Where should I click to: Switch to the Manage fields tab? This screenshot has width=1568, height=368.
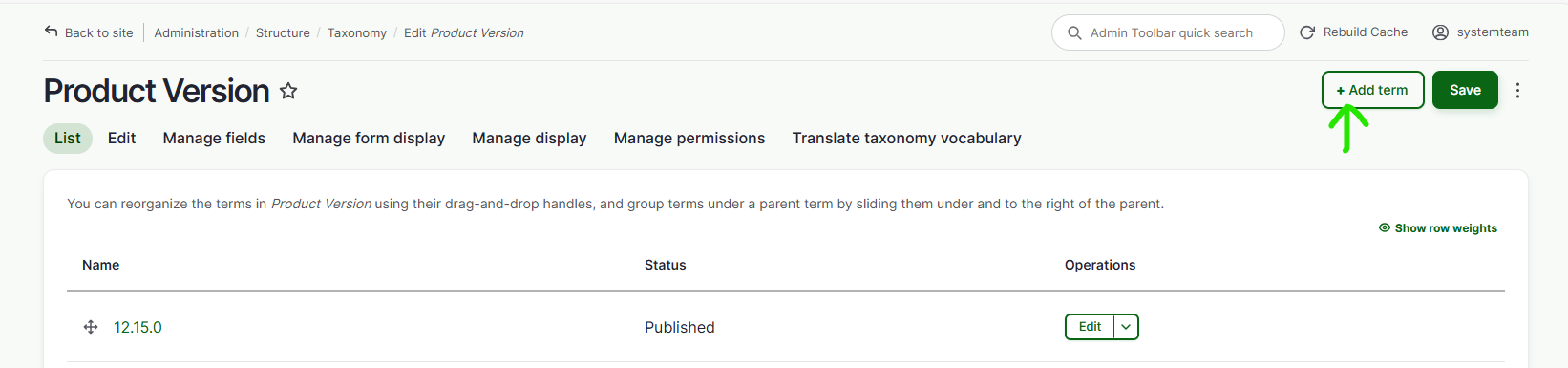[x=214, y=139]
